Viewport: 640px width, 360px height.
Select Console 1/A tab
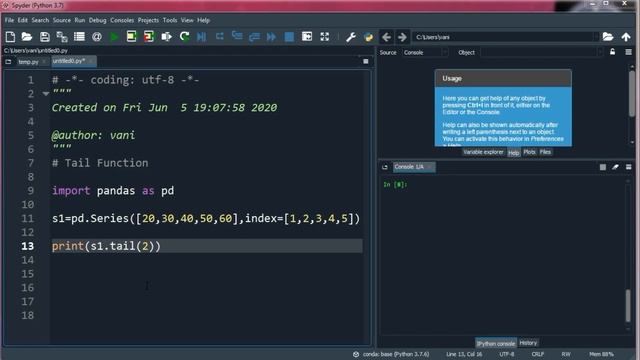tap(413, 167)
